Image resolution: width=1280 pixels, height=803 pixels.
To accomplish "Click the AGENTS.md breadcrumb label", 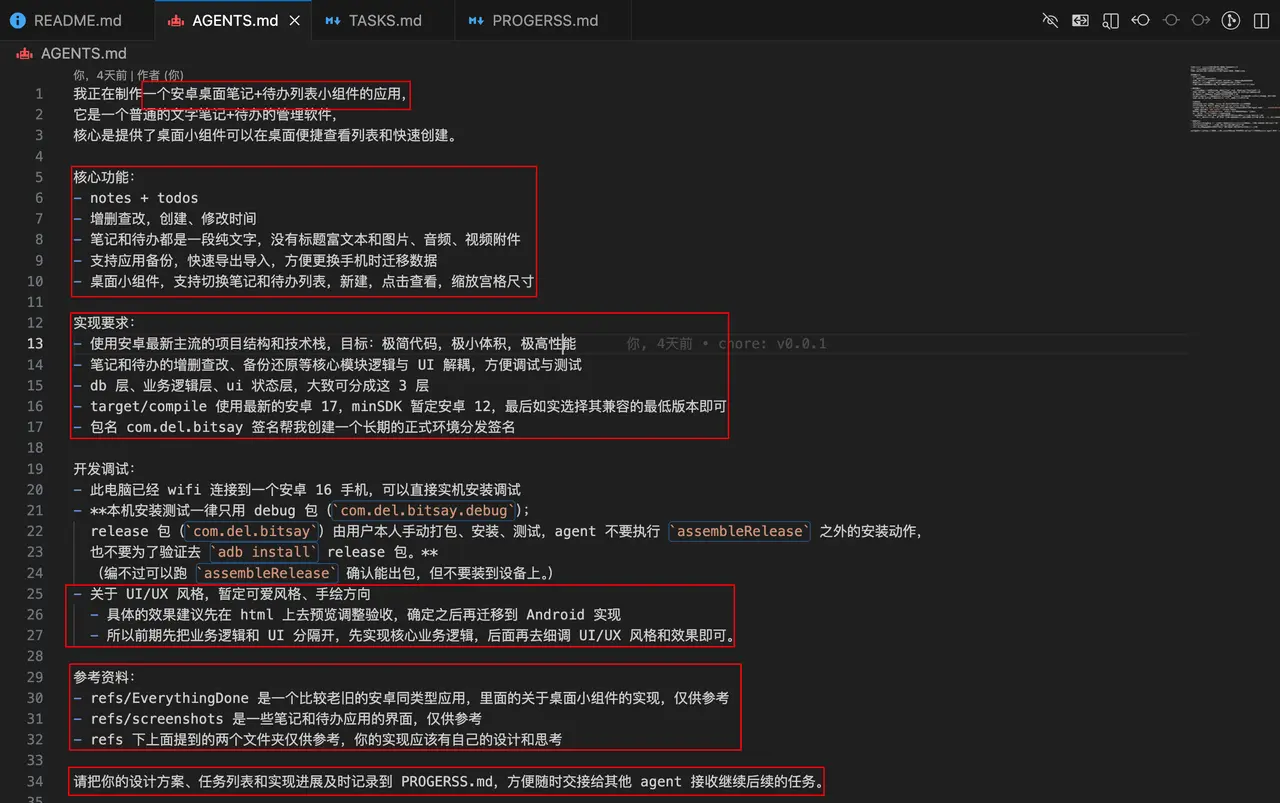I will [84, 53].
